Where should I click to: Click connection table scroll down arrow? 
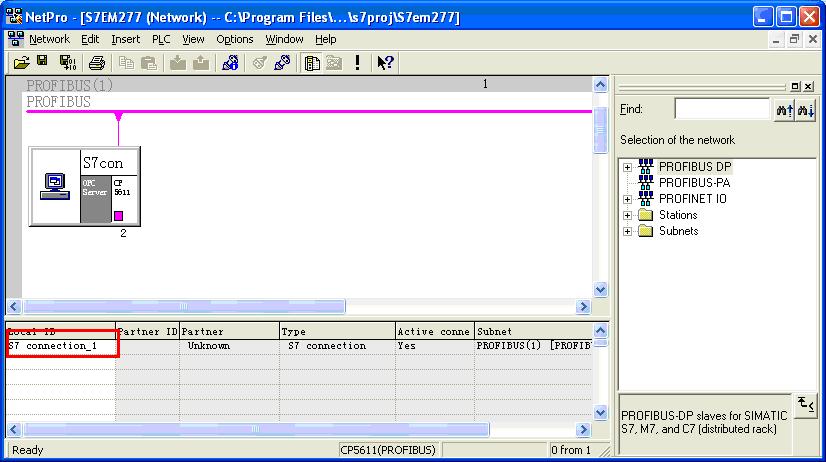601,413
